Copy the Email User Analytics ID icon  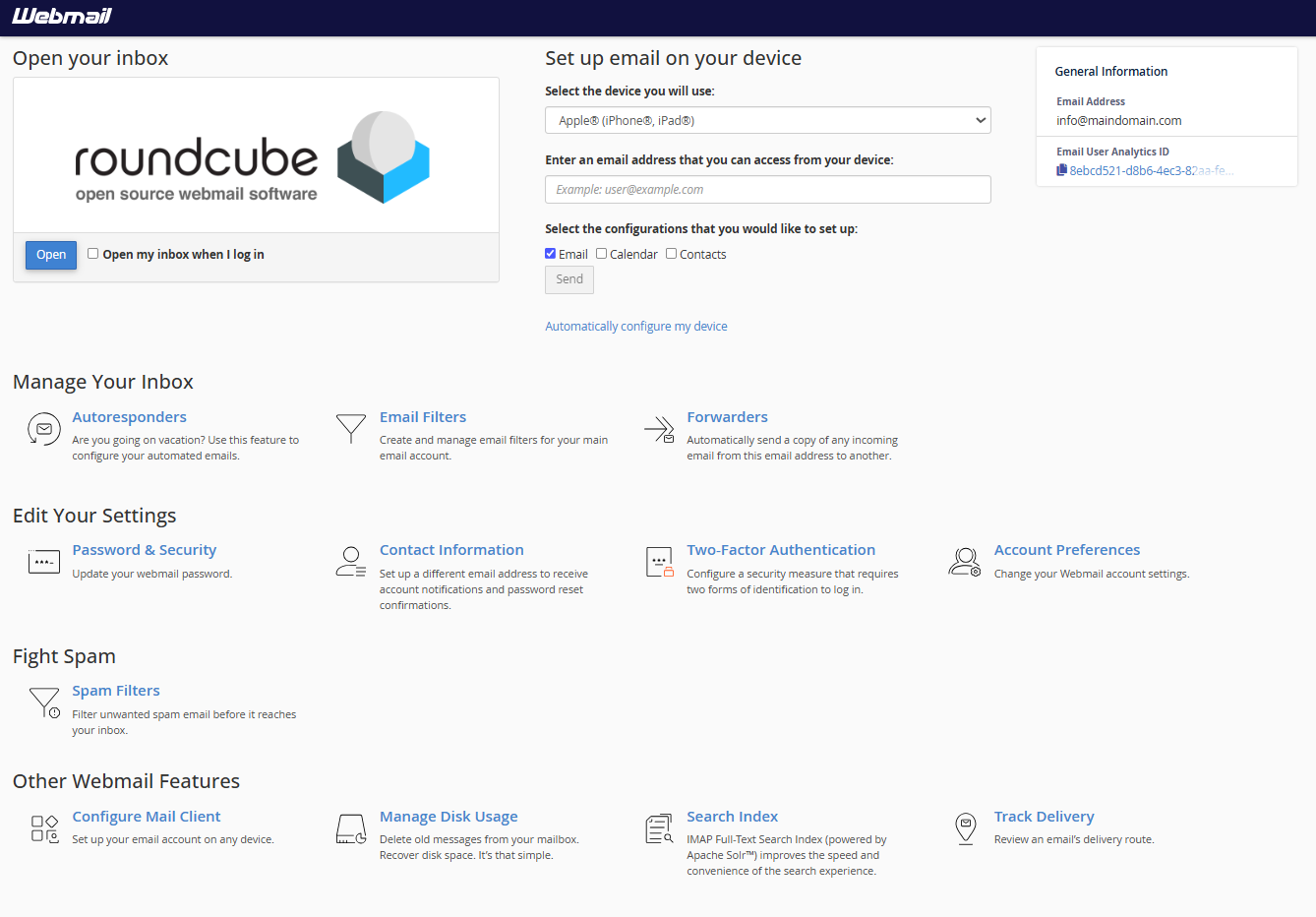pos(1062,170)
